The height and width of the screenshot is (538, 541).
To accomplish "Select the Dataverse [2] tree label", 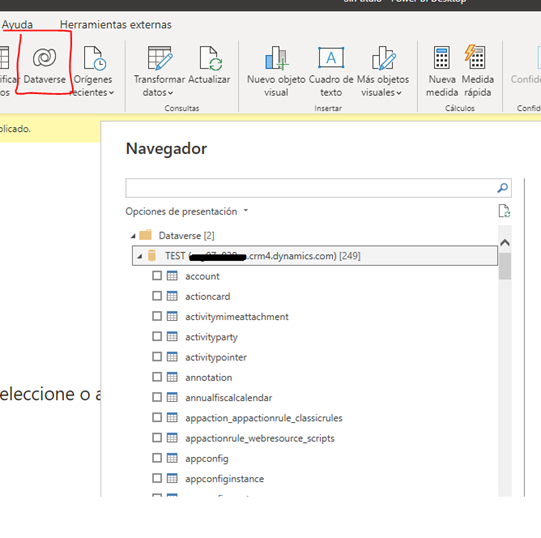I will [186, 236].
